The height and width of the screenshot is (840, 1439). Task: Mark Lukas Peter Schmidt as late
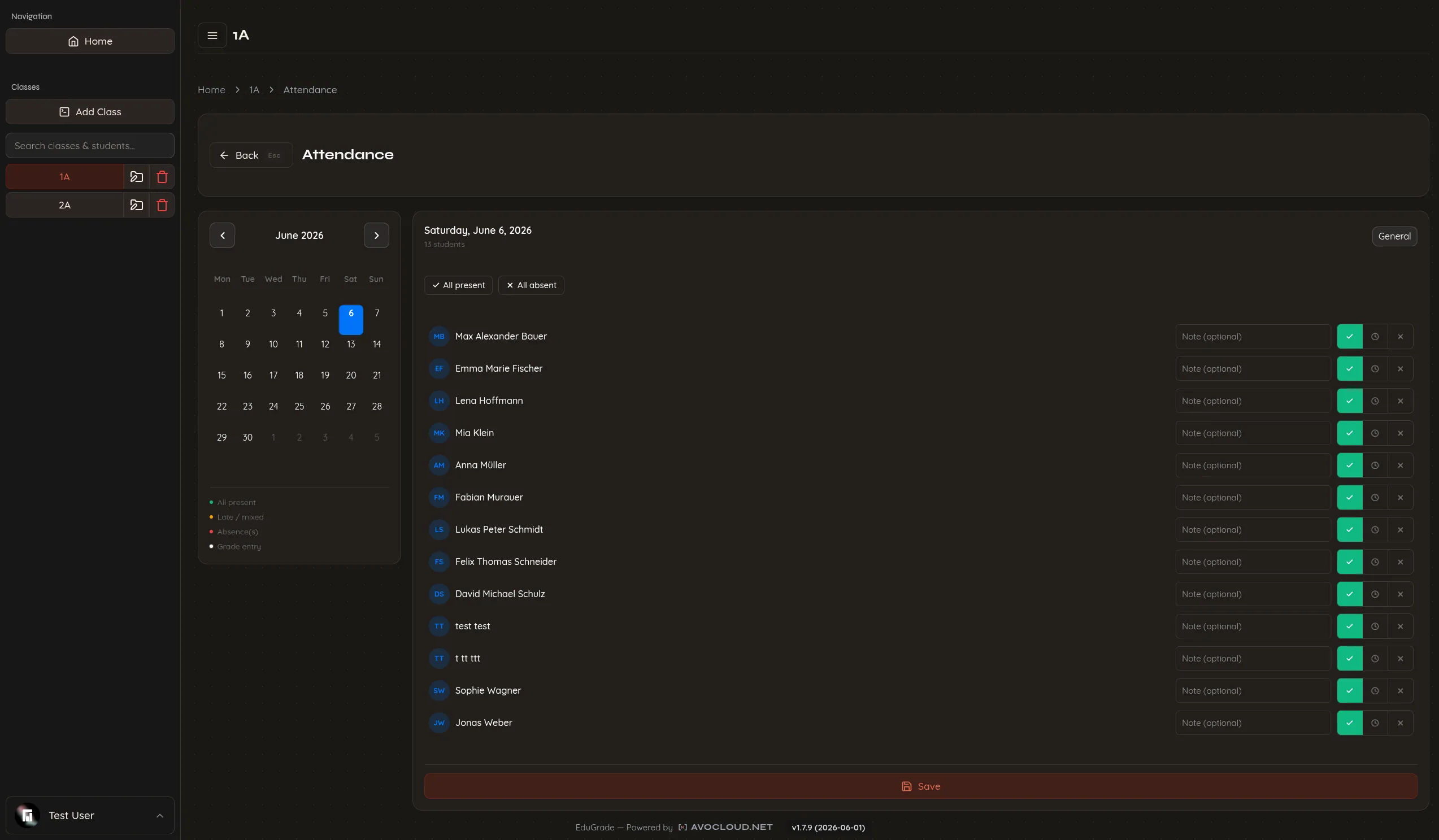(x=1375, y=530)
